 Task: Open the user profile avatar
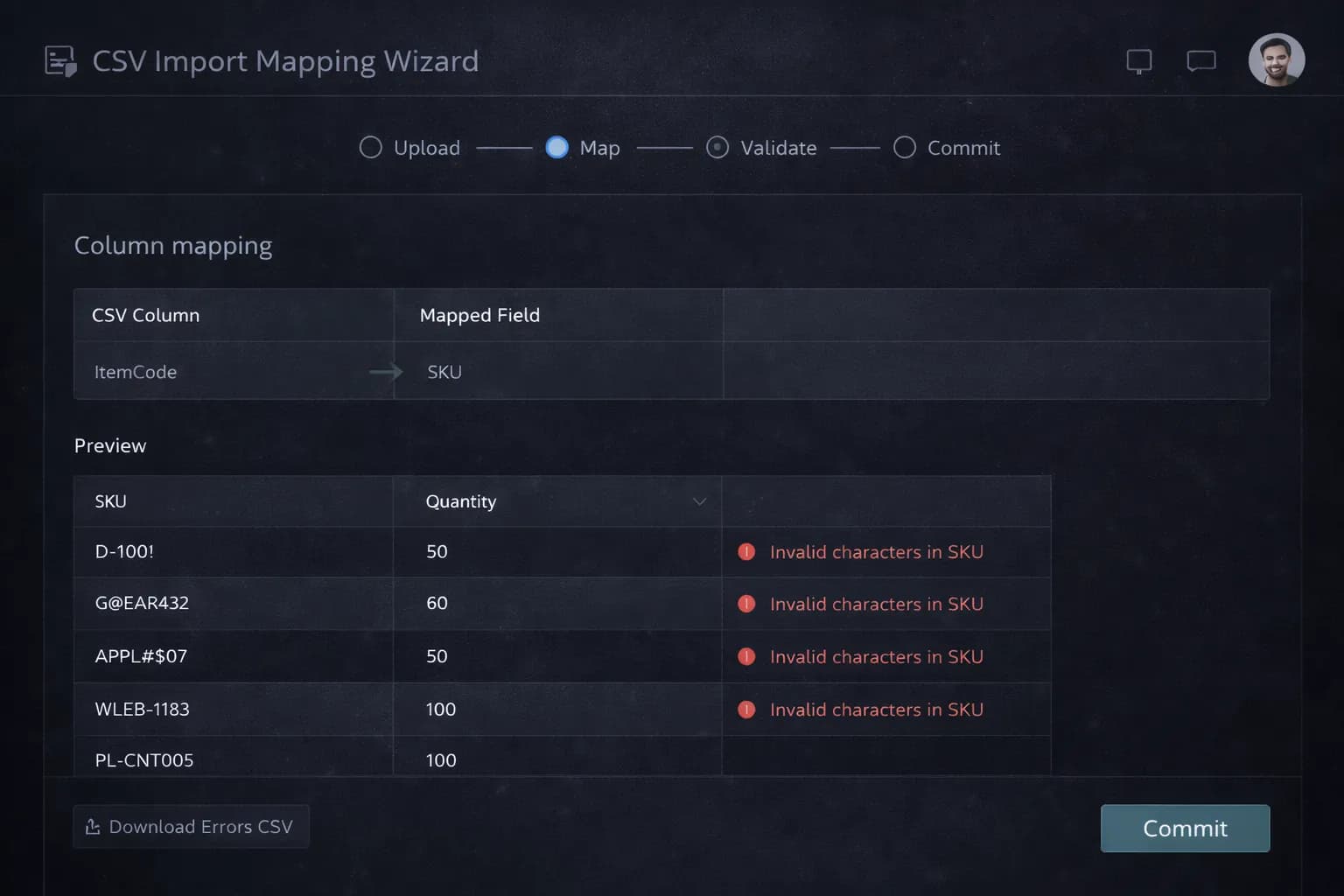click(1276, 60)
